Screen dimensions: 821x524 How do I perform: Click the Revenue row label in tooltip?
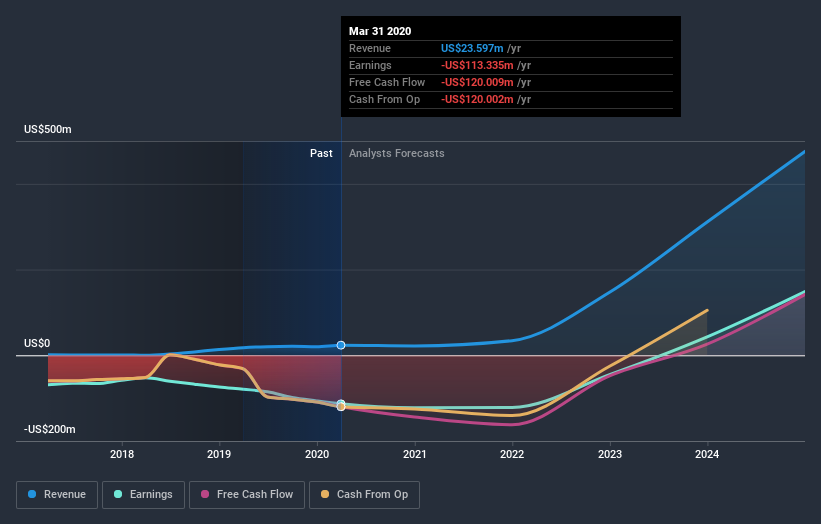(370, 48)
